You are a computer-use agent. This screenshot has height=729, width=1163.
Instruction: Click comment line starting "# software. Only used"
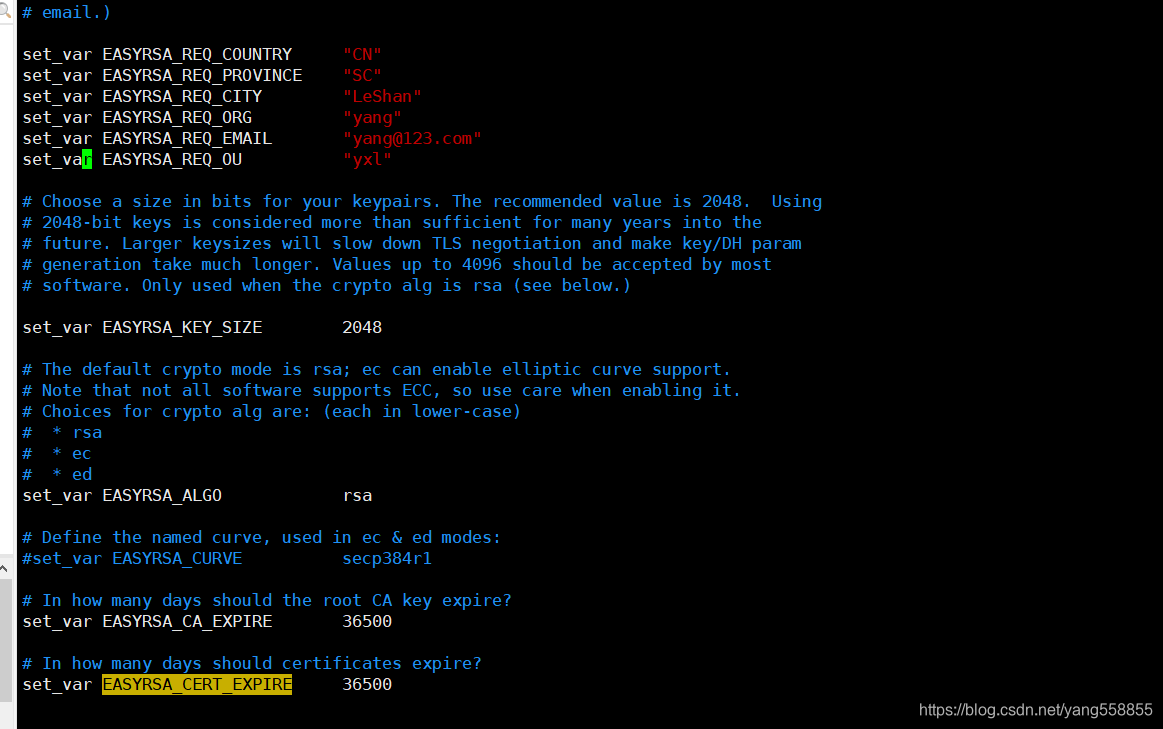click(327, 286)
